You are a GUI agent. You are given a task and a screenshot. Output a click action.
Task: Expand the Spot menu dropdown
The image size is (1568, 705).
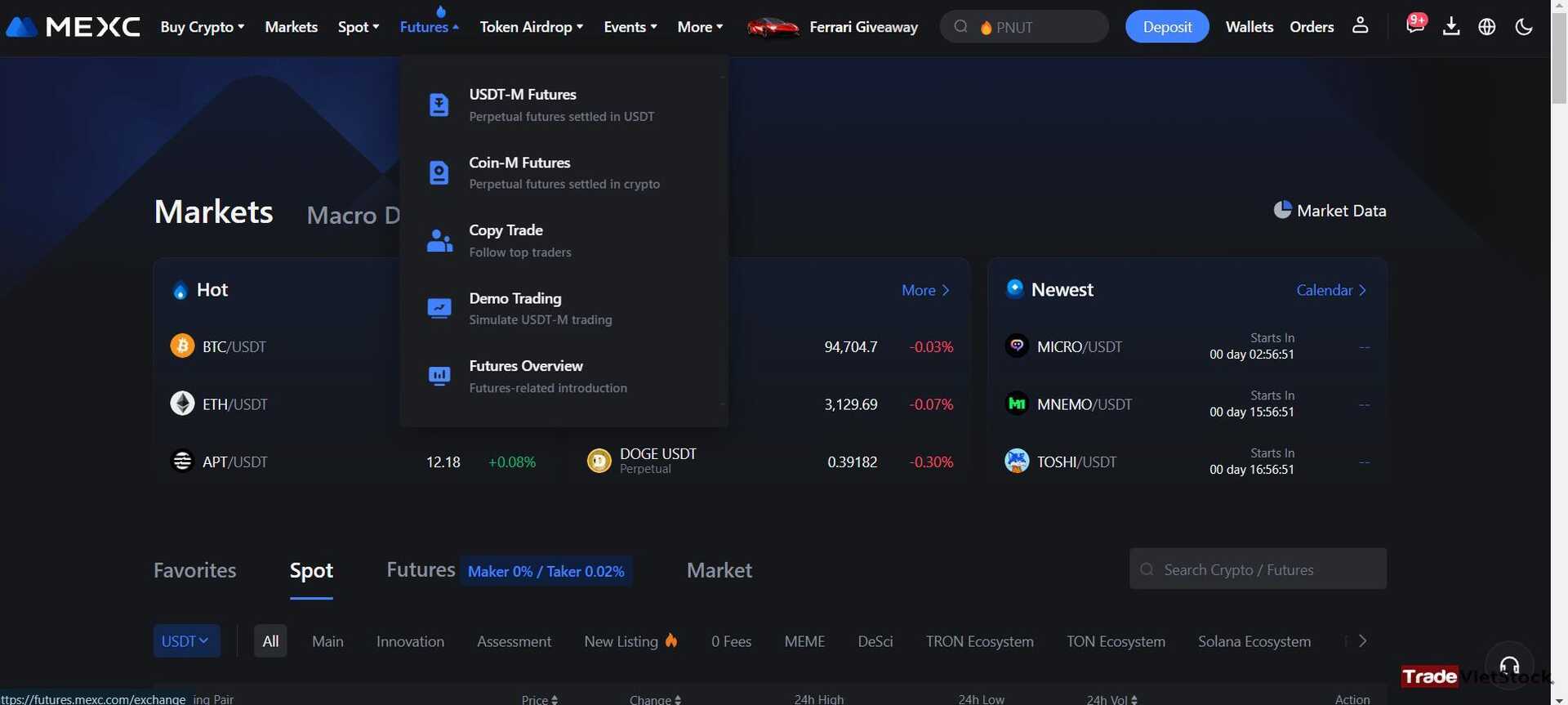point(359,27)
